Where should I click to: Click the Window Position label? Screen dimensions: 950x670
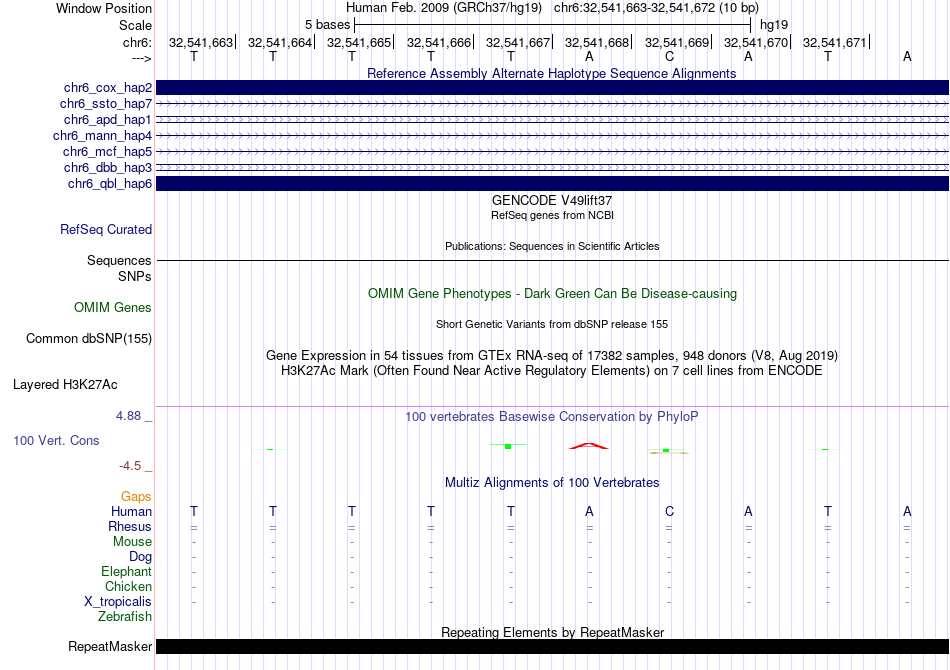(104, 9)
